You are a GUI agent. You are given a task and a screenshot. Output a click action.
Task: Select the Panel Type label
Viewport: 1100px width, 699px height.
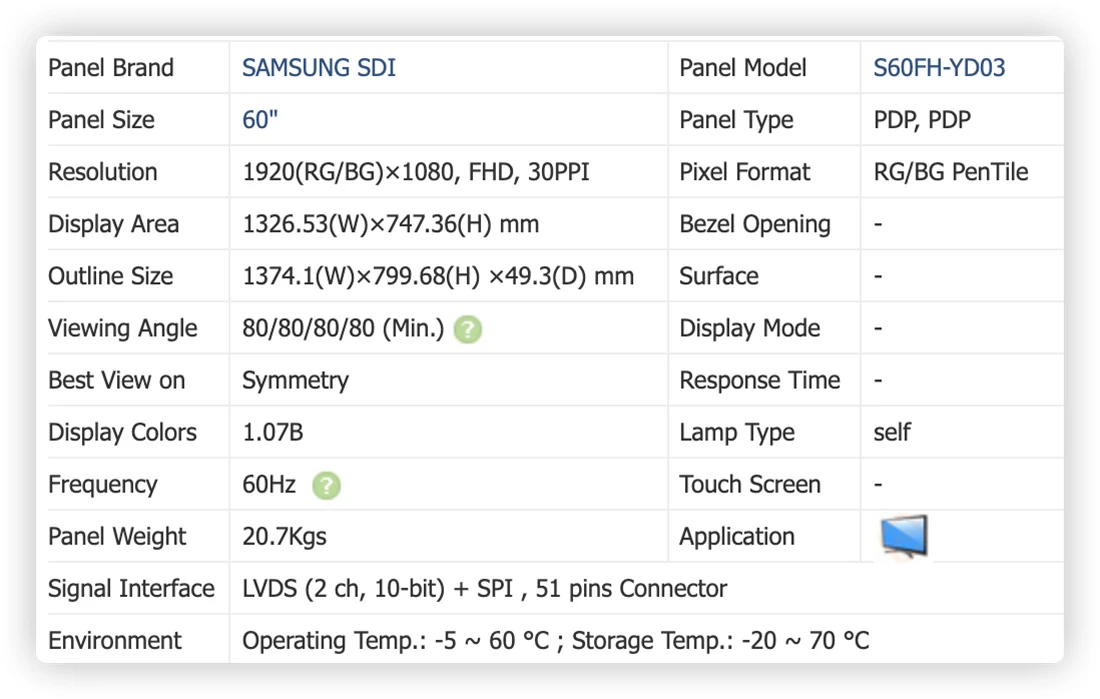737,120
